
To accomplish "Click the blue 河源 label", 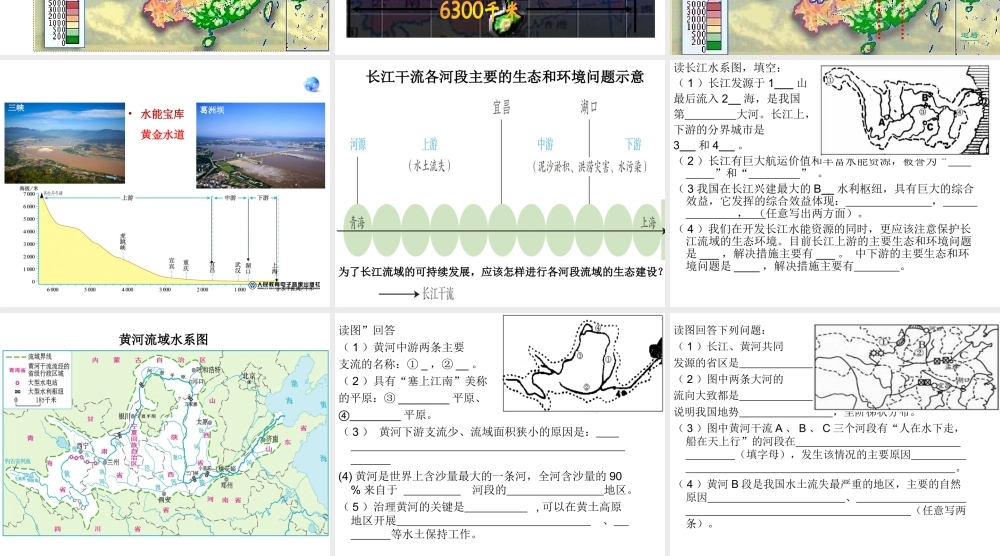I will coord(358,145).
